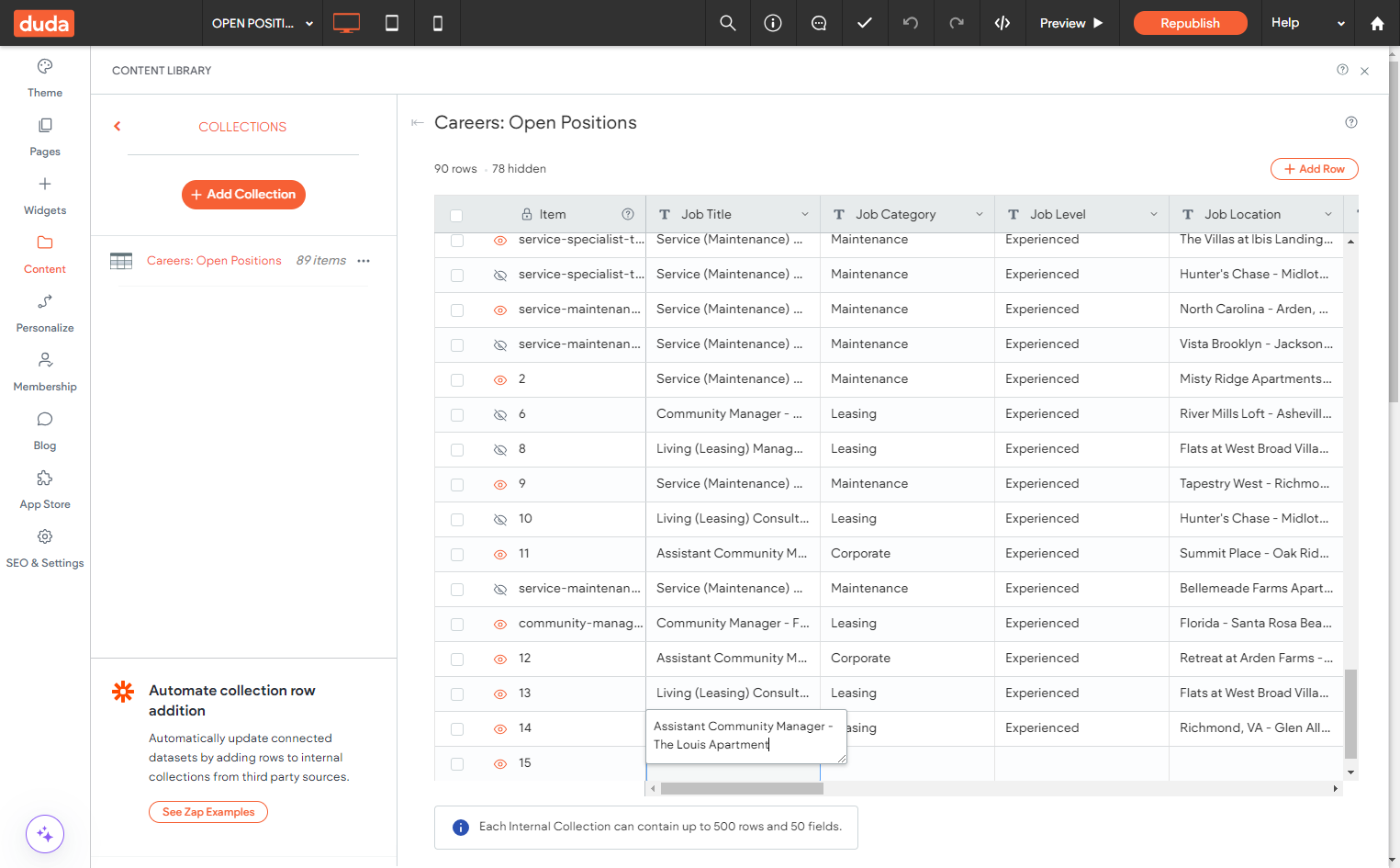The height and width of the screenshot is (868, 1400).
Task: Click Add Row button
Action: pos(1314,169)
